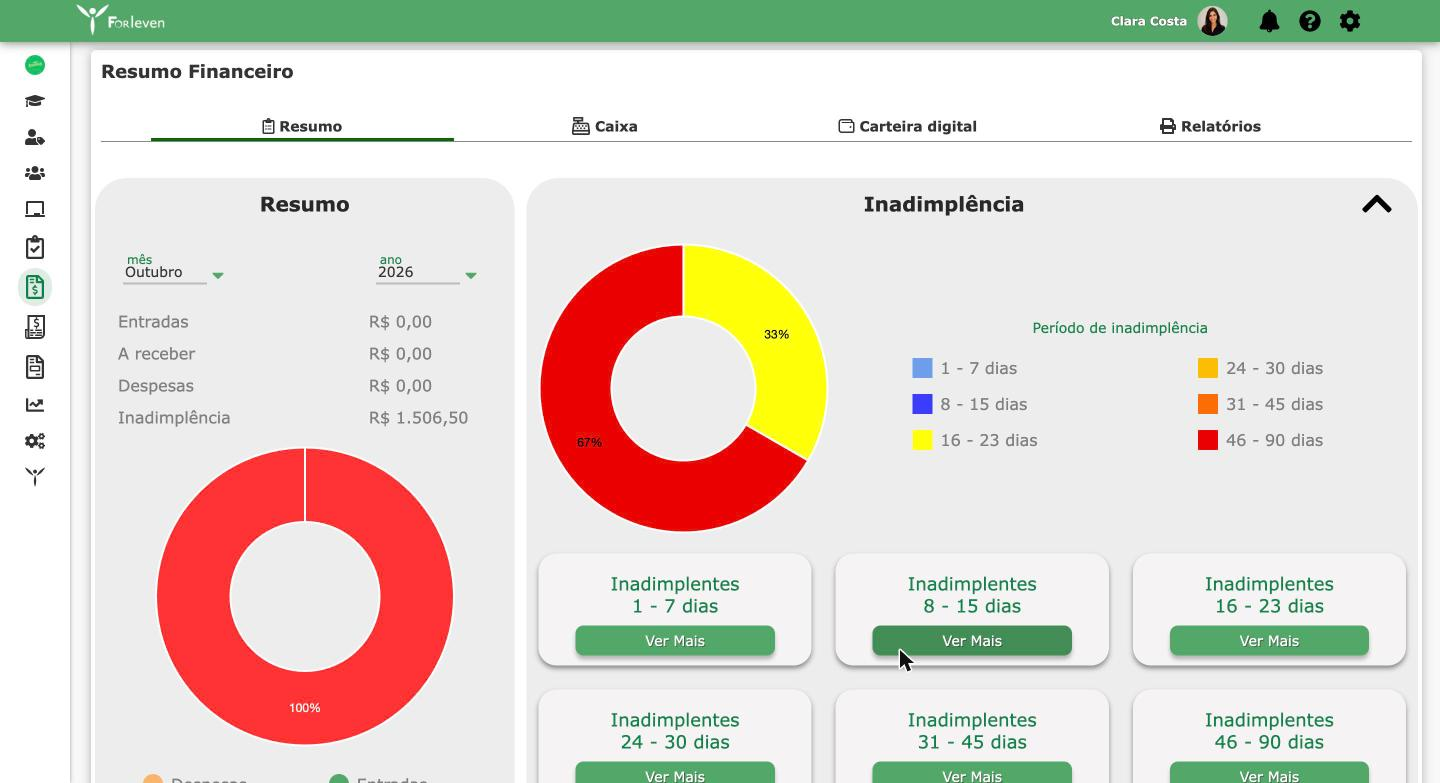Click the 31 - 45 dias orange legend swatch
Image resolution: width=1440 pixels, height=783 pixels.
pos(1208,404)
